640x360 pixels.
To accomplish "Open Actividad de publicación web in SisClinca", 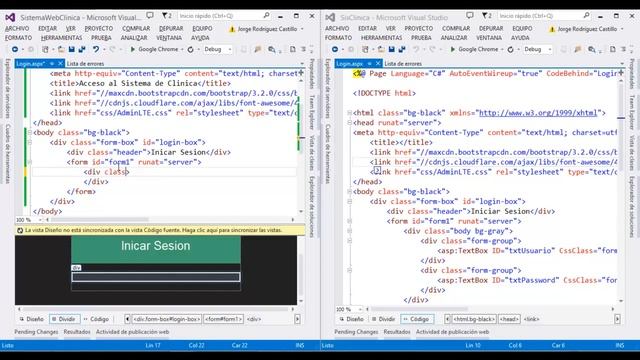I will [x=452, y=332].
